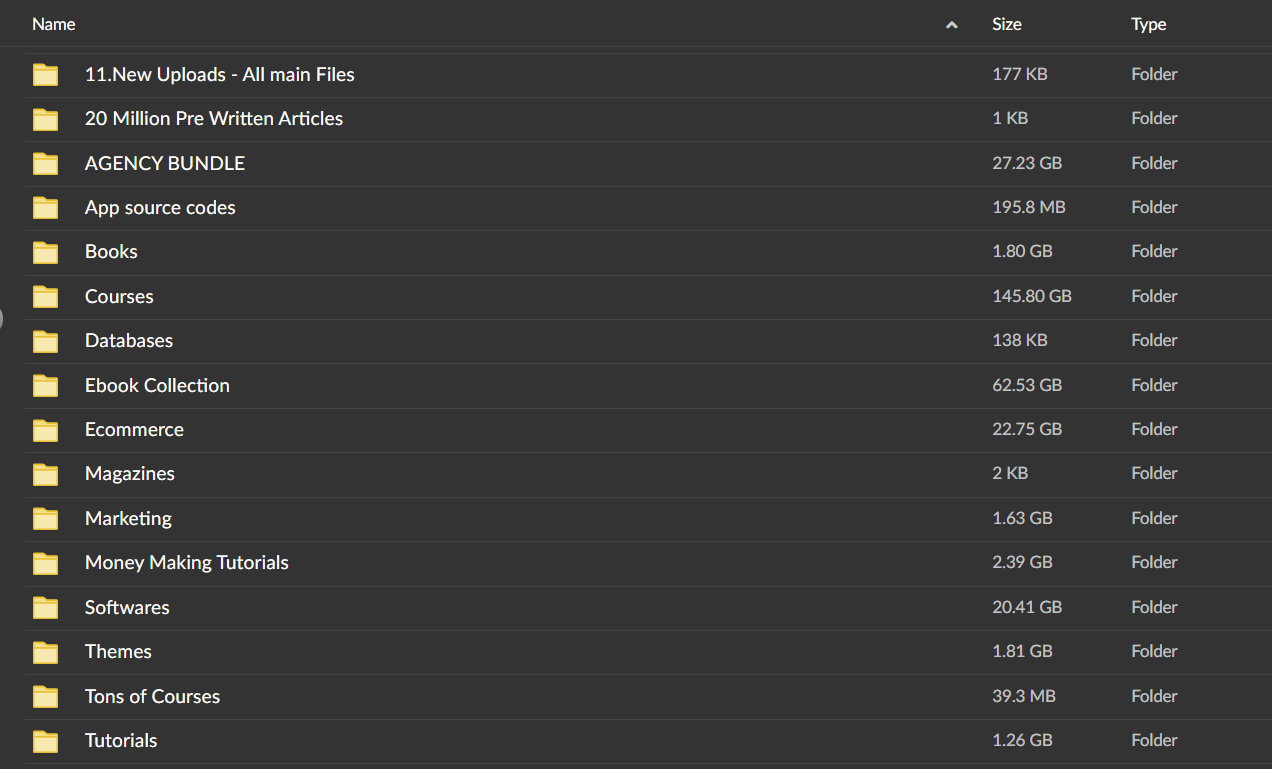1272x769 pixels.
Task: Click the folder icon beside App source codes
Action: coord(46,208)
